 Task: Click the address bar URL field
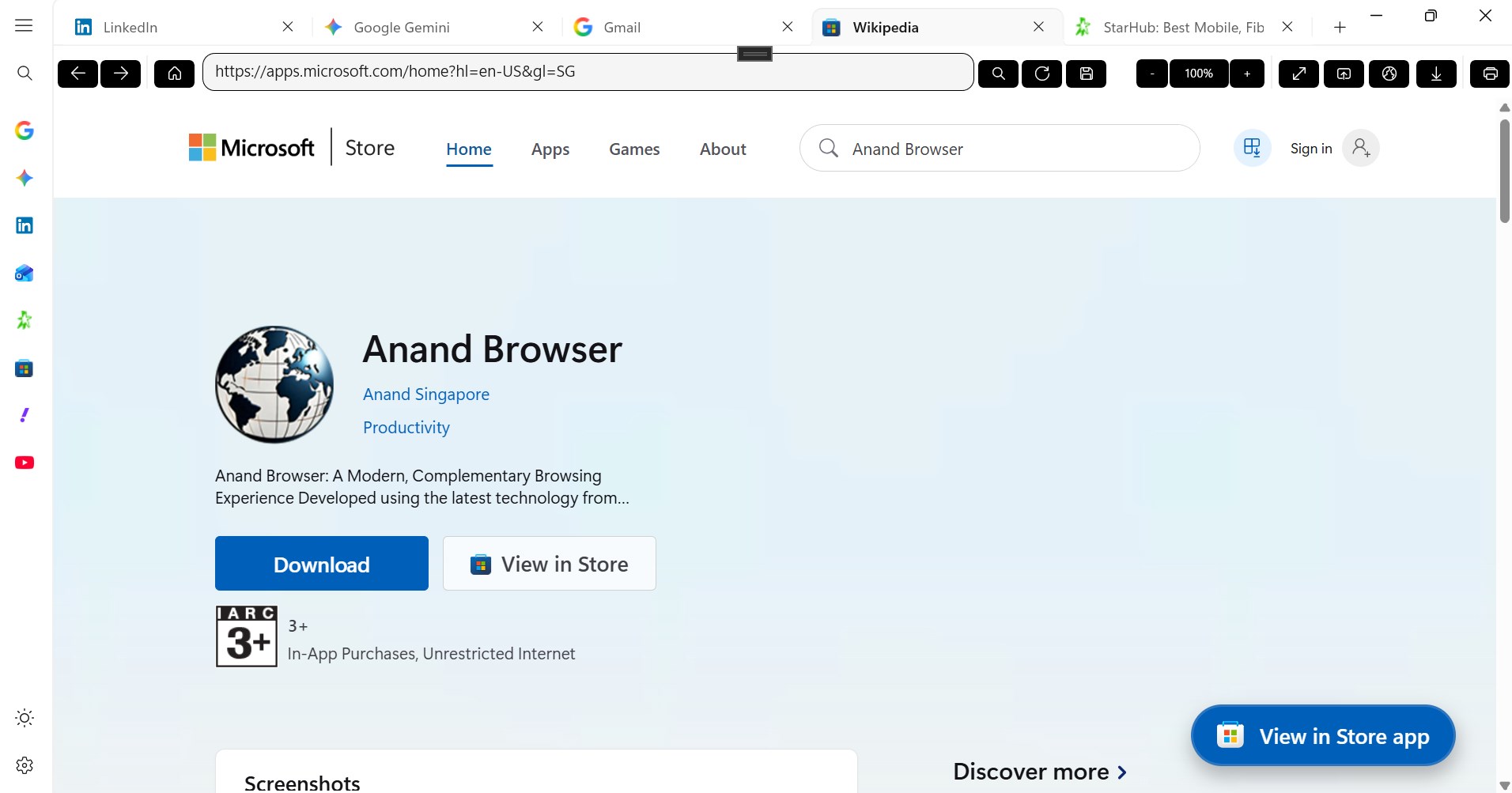(x=588, y=72)
